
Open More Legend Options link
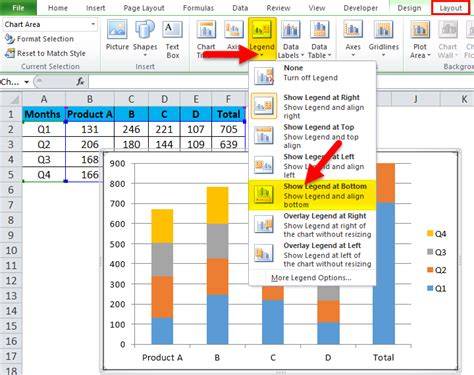pos(311,278)
